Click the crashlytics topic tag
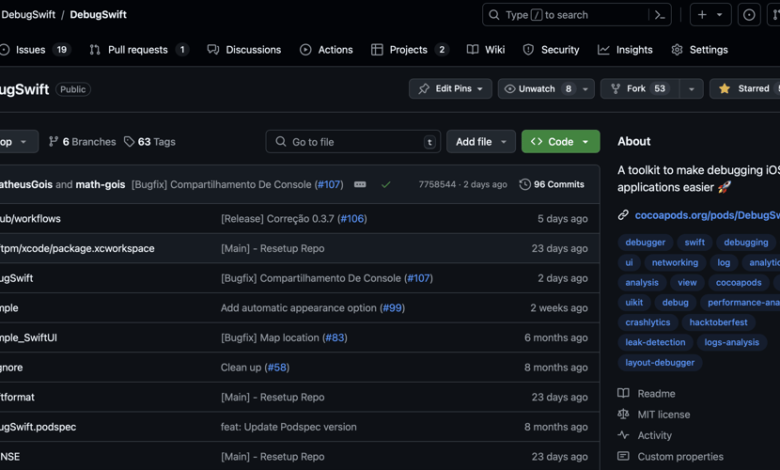780x470 pixels. [648, 323]
